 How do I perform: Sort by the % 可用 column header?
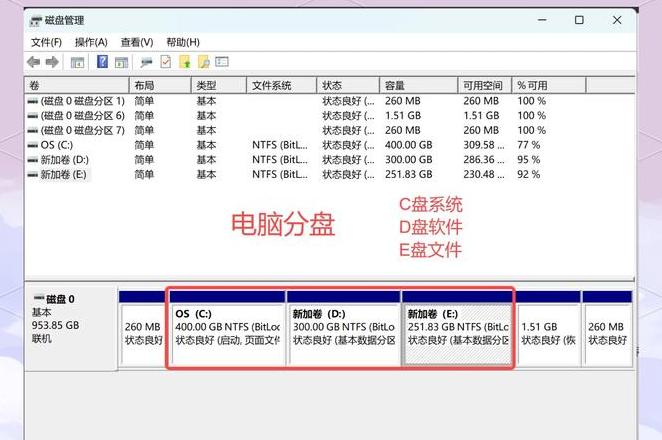(549, 85)
